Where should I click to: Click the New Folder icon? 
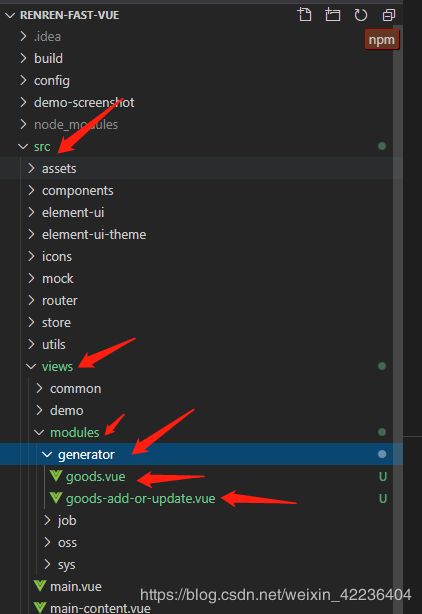(333, 15)
